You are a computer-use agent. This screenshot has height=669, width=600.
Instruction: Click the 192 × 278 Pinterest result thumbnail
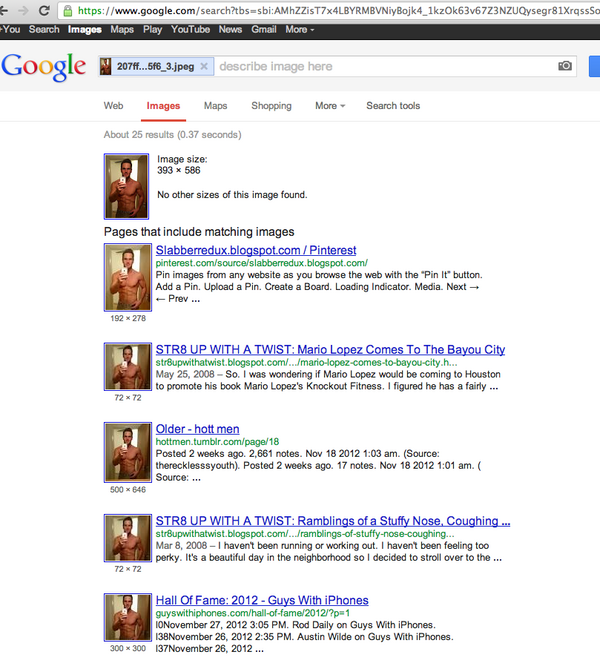coord(128,277)
